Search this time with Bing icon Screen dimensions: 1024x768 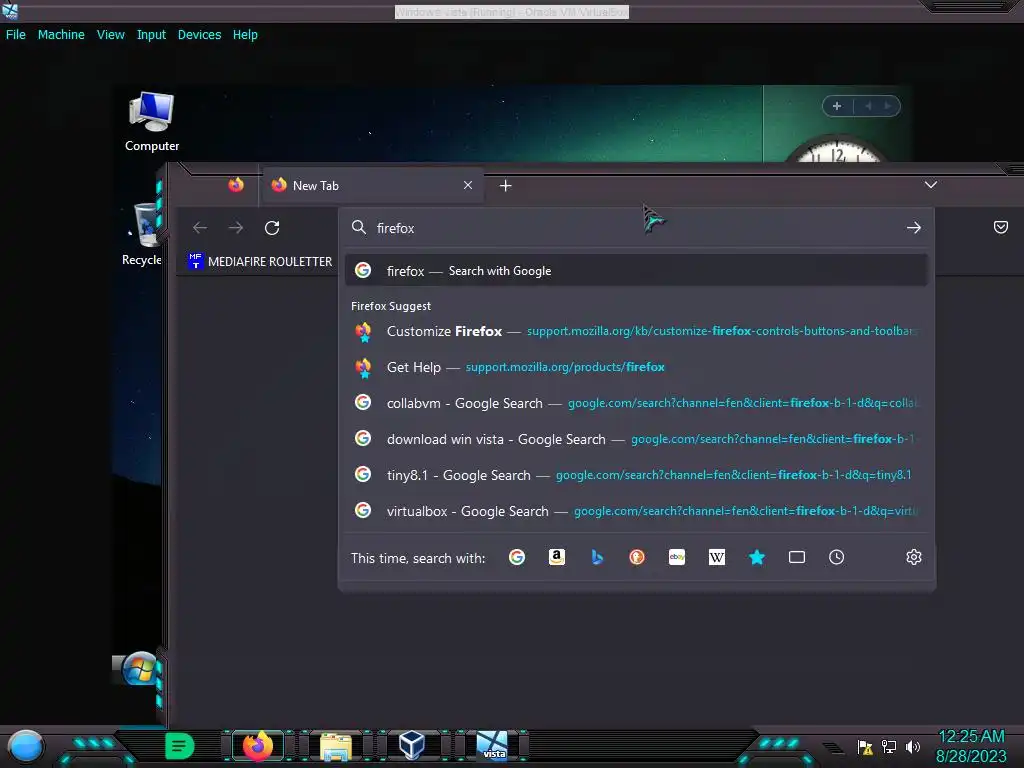pos(597,557)
